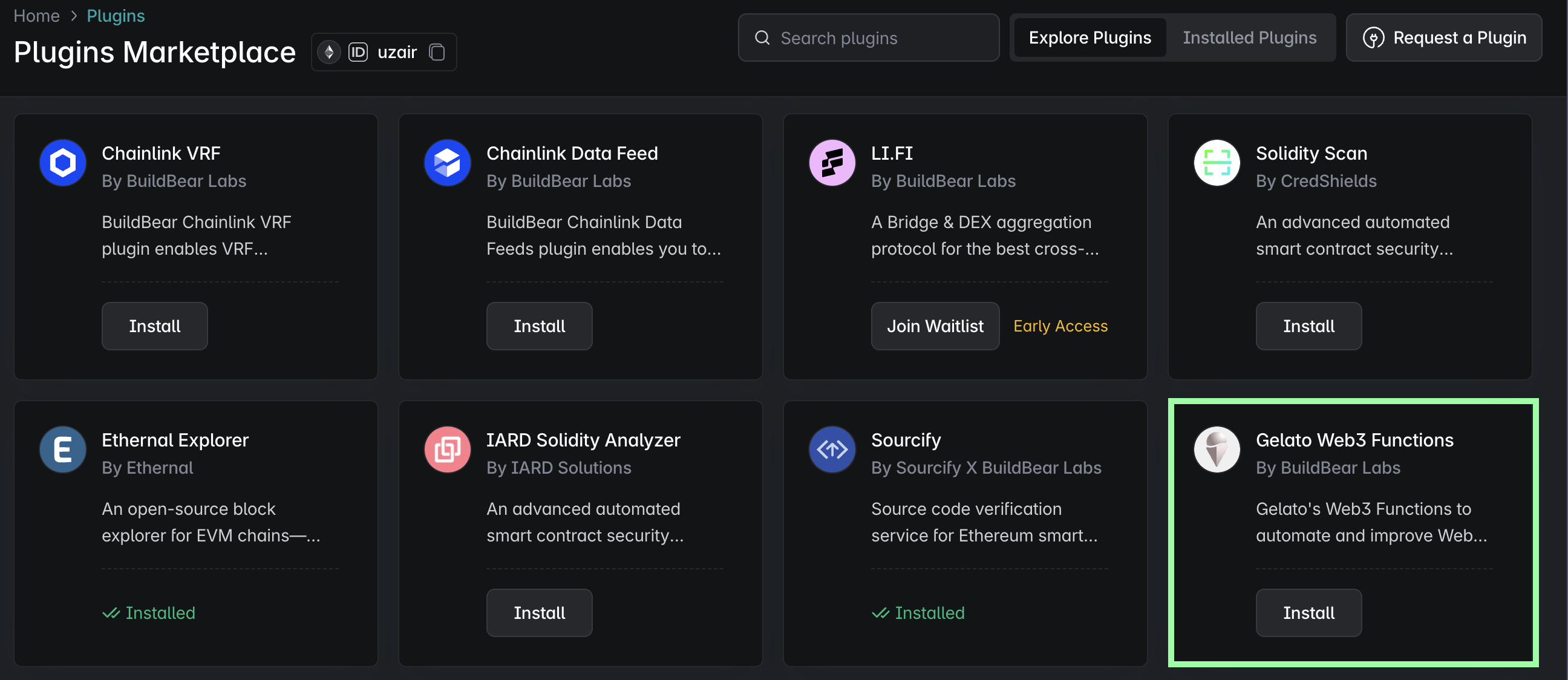Click the ID badge icon next to uzair

coord(358,53)
